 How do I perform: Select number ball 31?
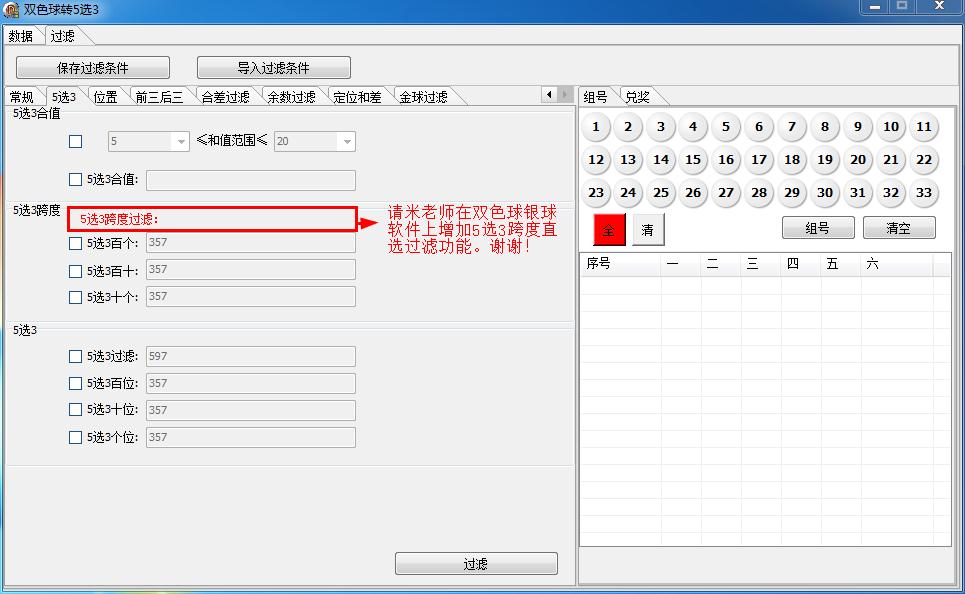tap(858, 193)
